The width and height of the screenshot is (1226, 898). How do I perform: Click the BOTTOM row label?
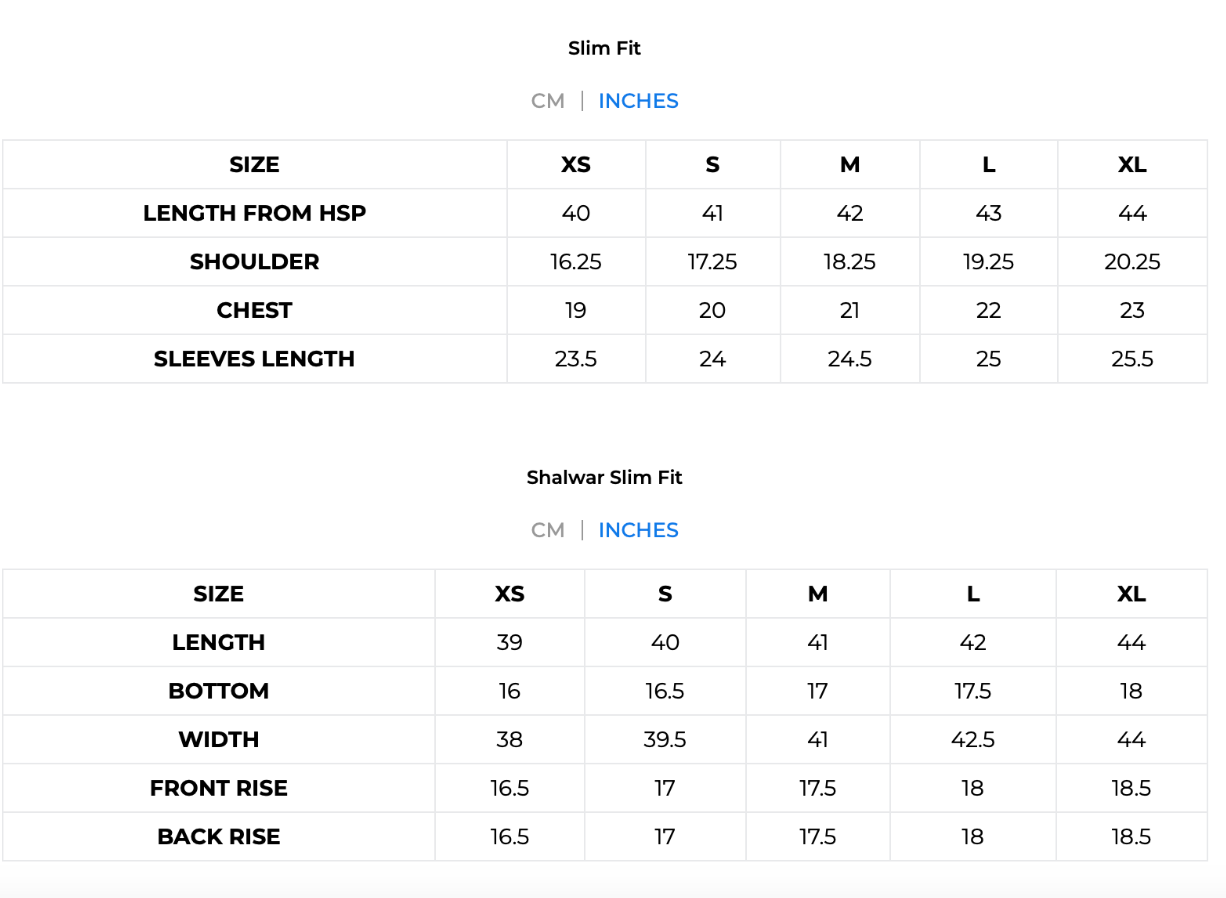[x=218, y=691]
